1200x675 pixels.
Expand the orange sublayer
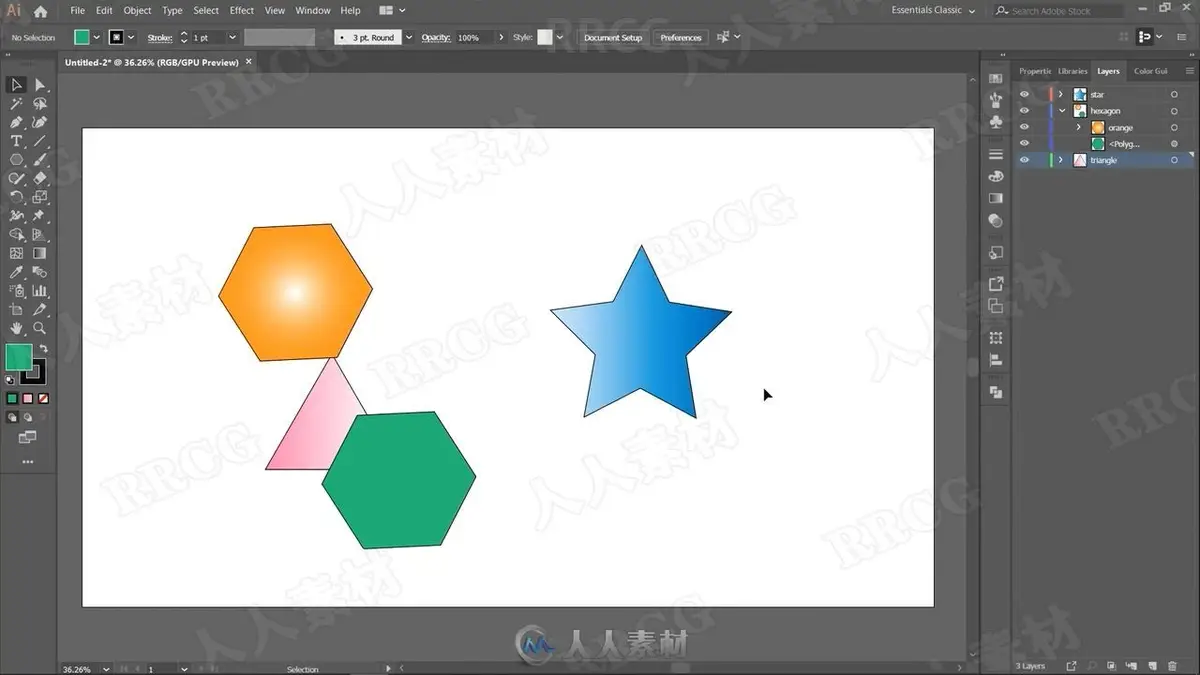coord(1078,127)
